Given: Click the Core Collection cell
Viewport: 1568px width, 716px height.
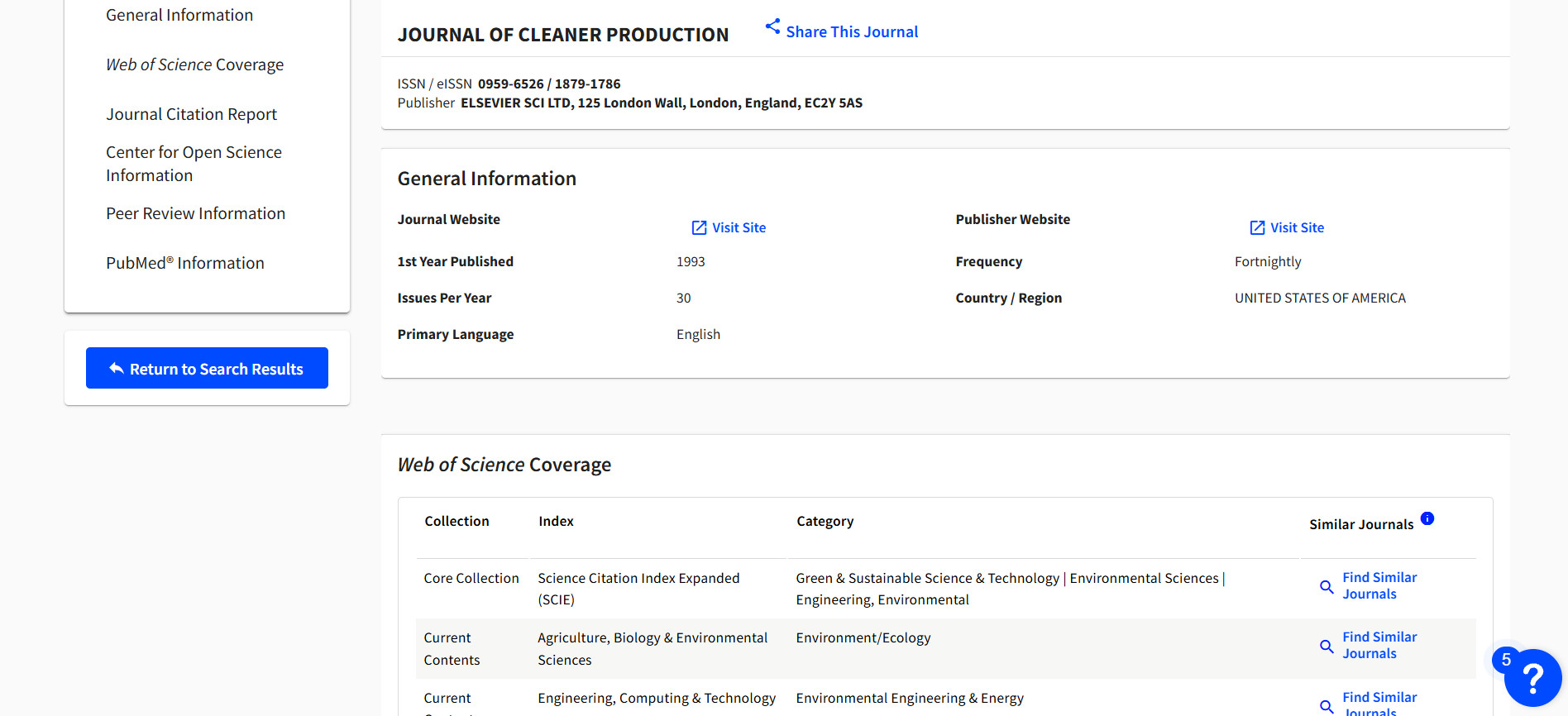Looking at the screenshot, I should [x=471, y=578].
